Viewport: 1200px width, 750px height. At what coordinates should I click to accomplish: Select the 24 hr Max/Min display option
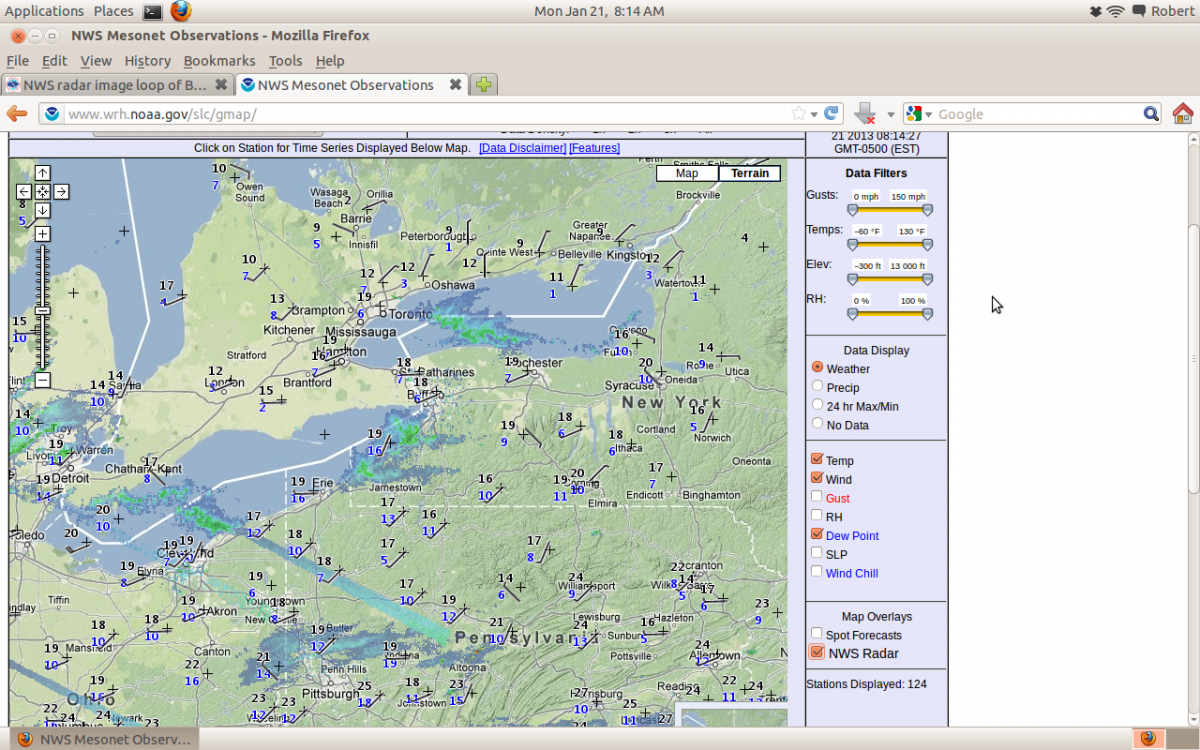click(x=818, y=405)
